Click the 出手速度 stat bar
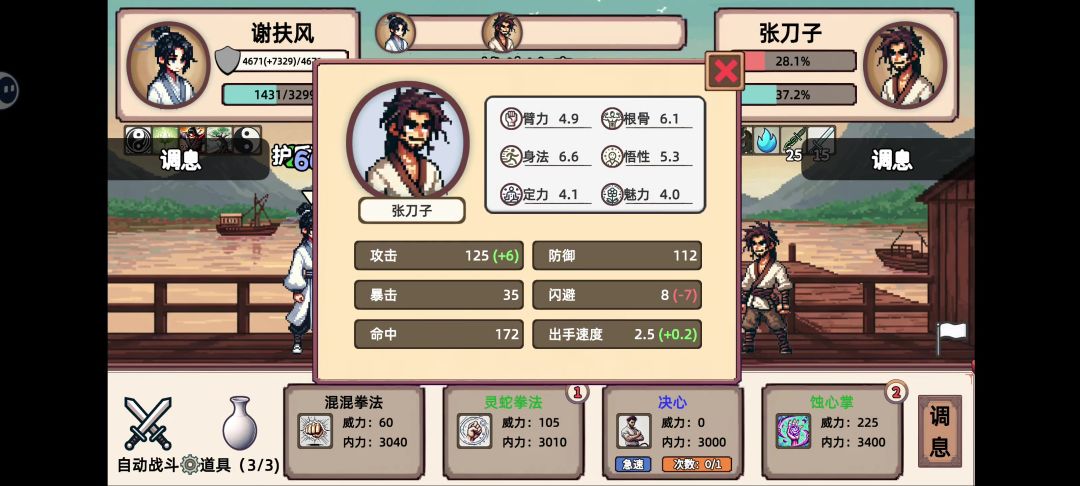 tap(617, 335)
